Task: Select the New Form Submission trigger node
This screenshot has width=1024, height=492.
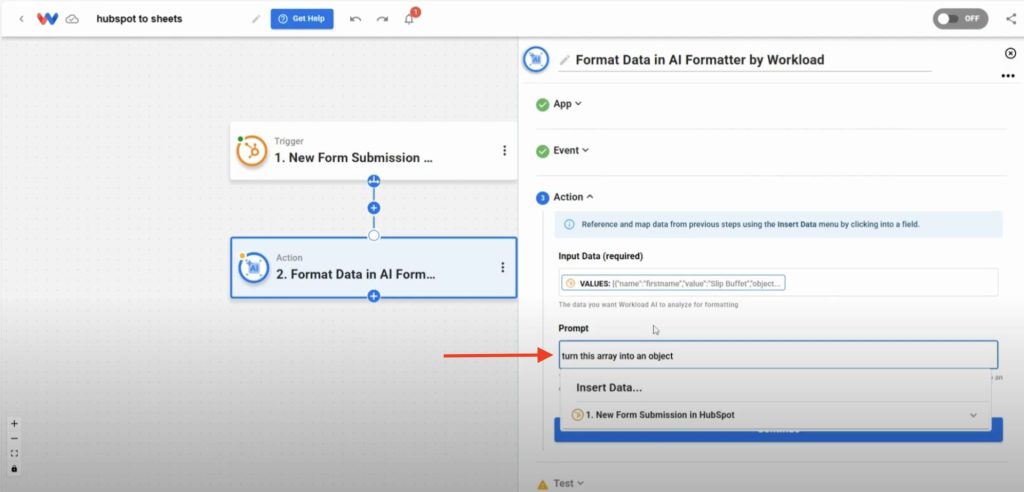Action: 374,151
